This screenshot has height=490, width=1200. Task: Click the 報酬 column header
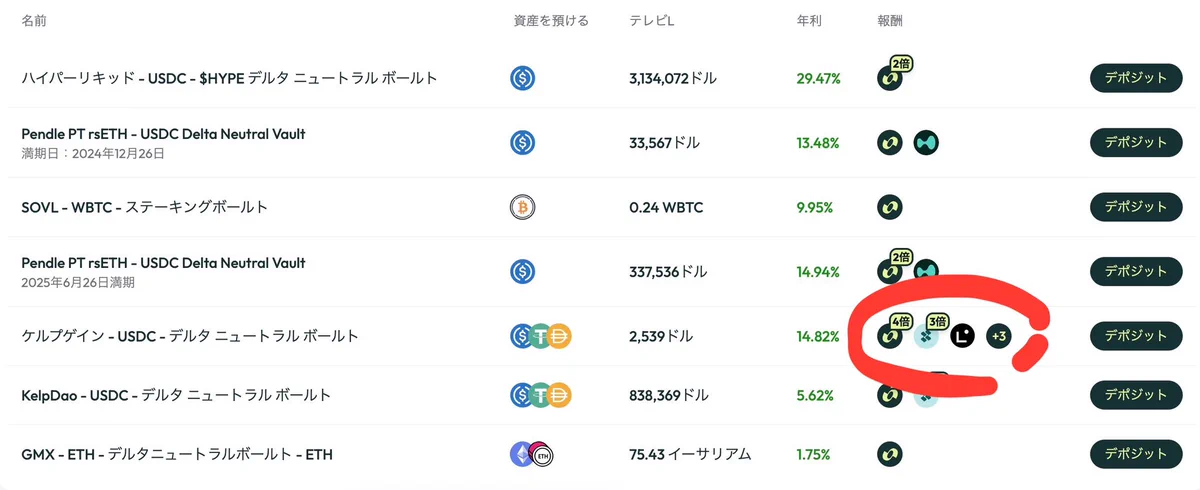pos(890,20)
